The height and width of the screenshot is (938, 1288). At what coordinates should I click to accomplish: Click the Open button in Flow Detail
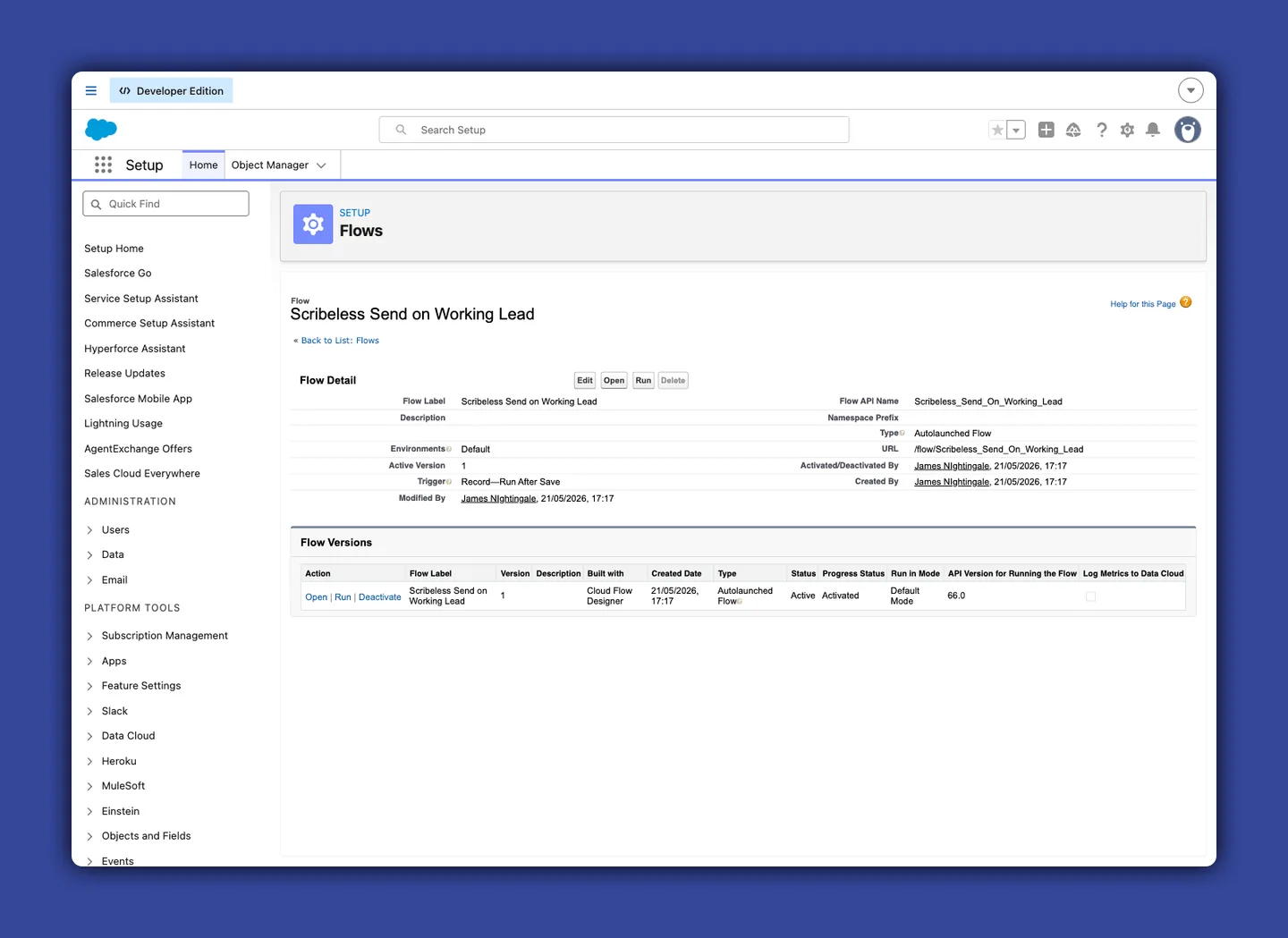click(x=614, y=380)
